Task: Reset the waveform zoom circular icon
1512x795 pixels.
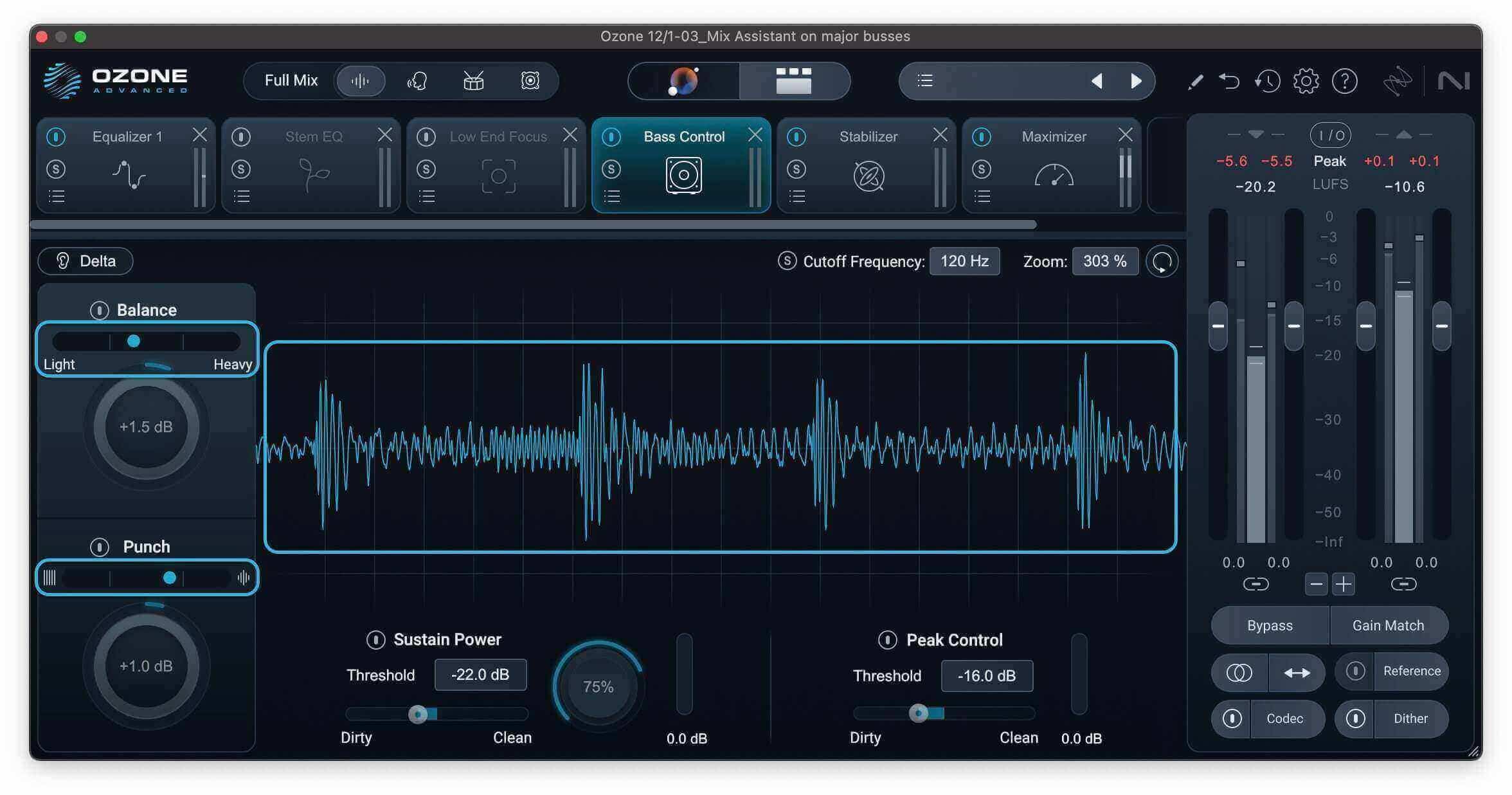Action: [1162, 262]
